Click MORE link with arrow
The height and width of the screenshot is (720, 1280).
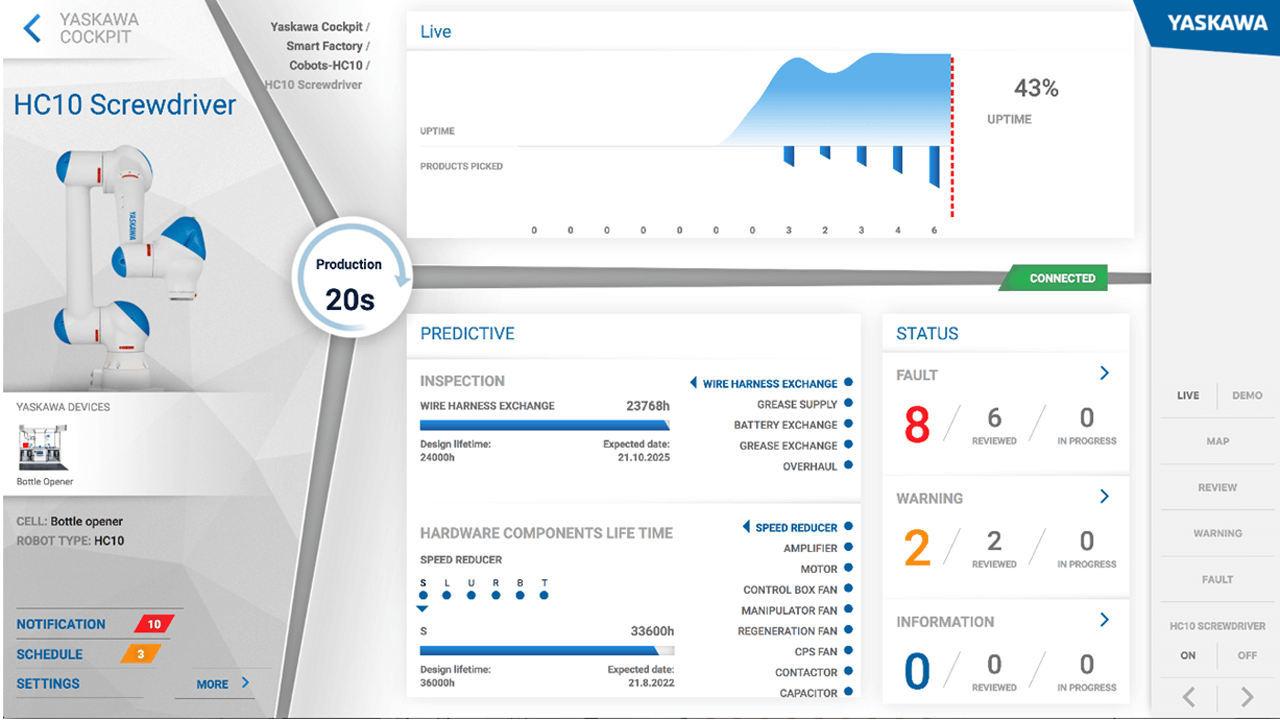(223, 684)
